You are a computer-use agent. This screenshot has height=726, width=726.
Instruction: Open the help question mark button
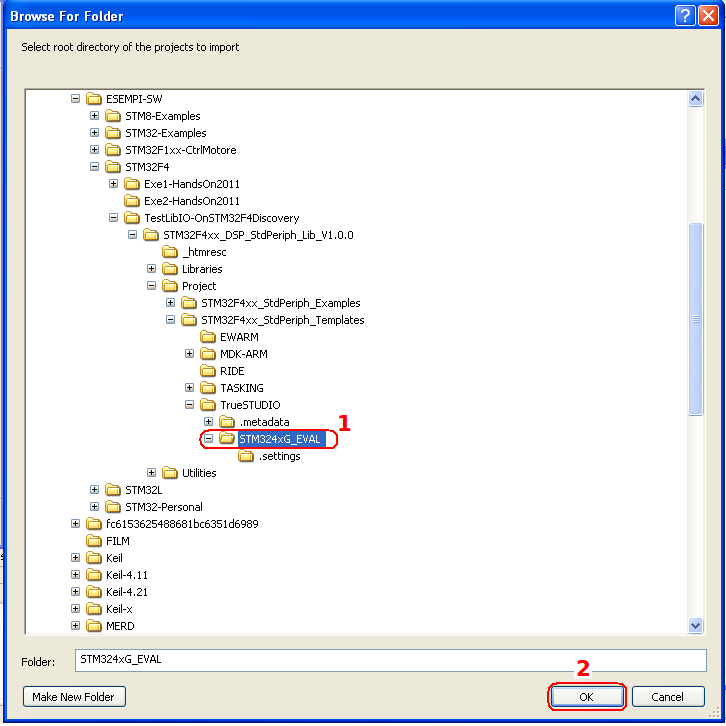[x=685, y=16]
